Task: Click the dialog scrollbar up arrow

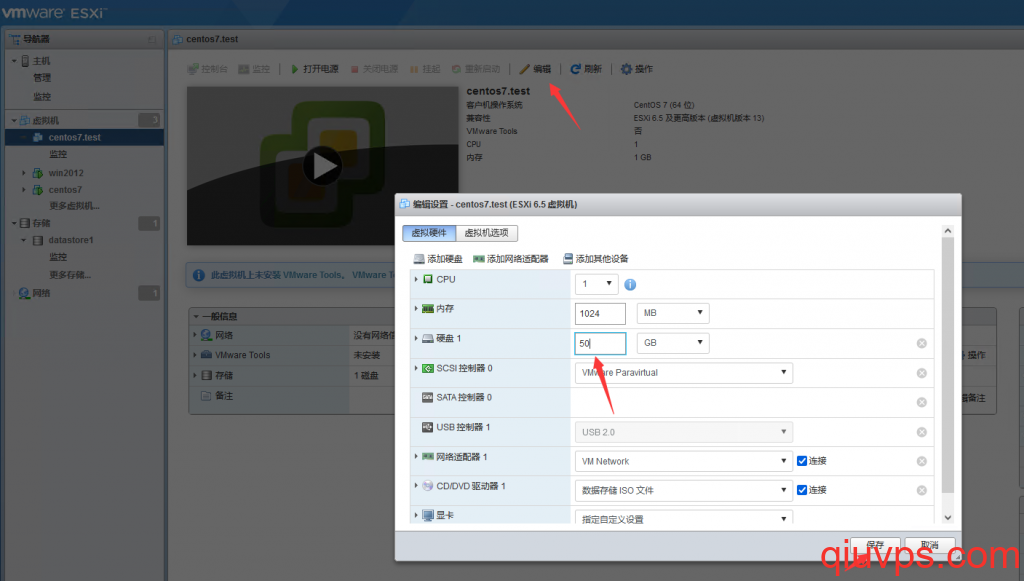Action: [948, 231]
